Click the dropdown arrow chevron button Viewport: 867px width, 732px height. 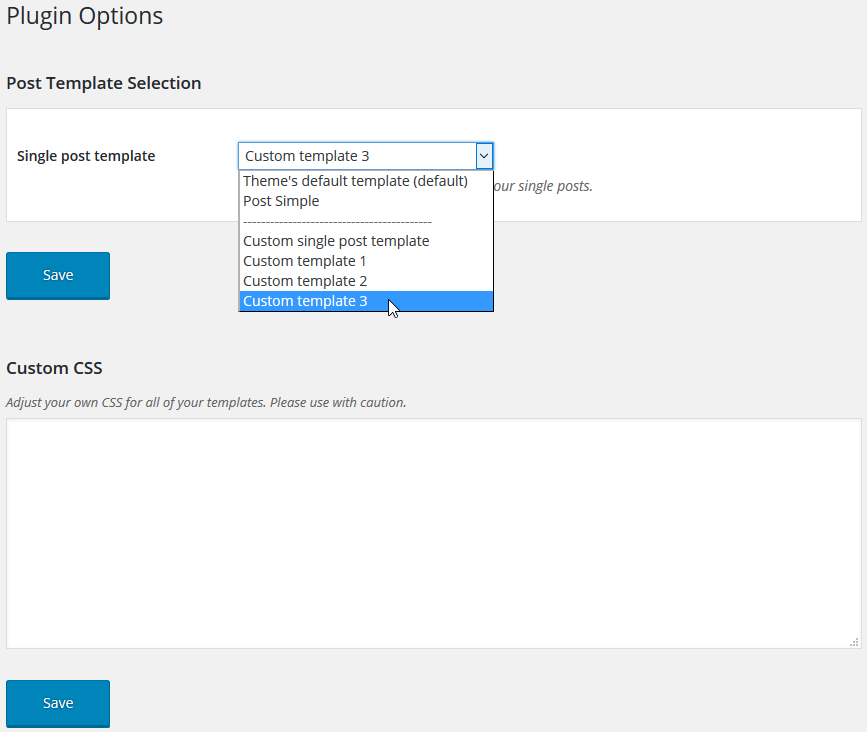pos(484,156)
